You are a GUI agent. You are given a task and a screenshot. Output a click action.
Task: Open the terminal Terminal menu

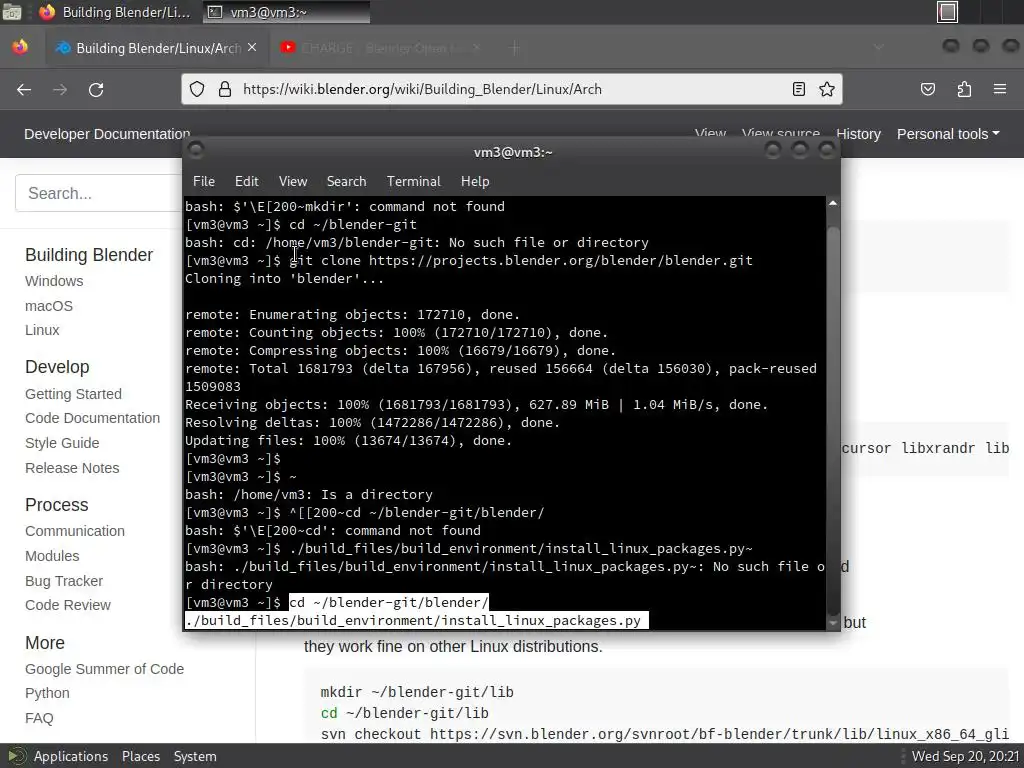coord(413,181)
